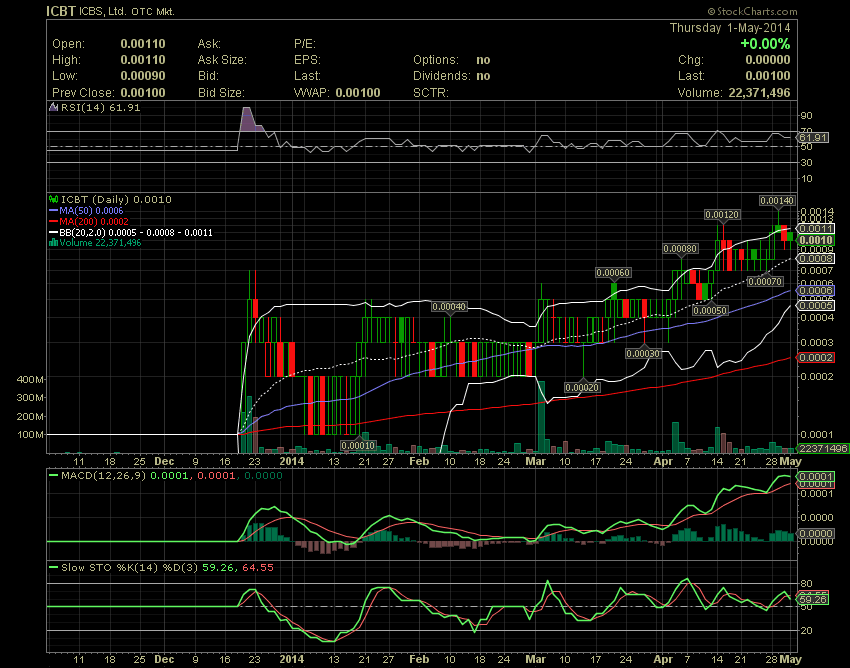Screen dimensions: 850x668
Task: Click the Slow STO %K(14) %D(3) legend
Action: 130,568
